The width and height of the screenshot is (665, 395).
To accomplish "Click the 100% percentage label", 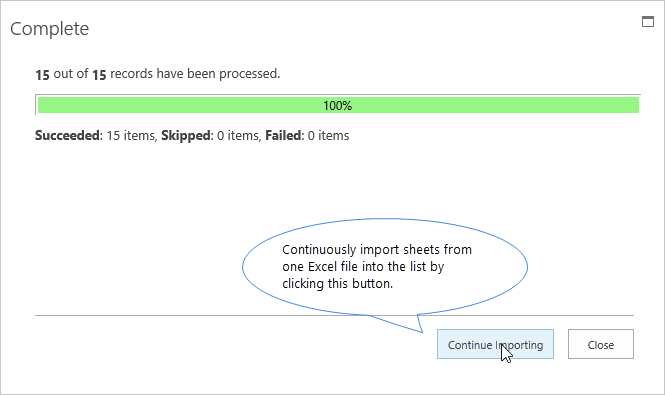I will pyautogui.click(x=338, y=106).
